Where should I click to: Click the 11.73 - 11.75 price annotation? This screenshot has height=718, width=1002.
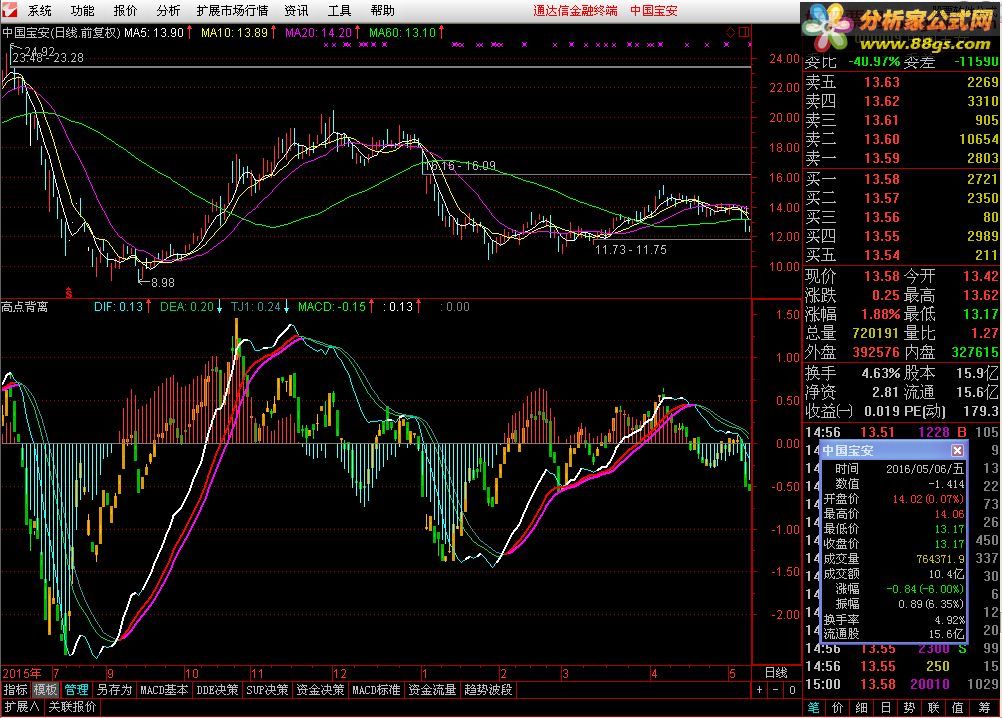(x=631, y=250)
